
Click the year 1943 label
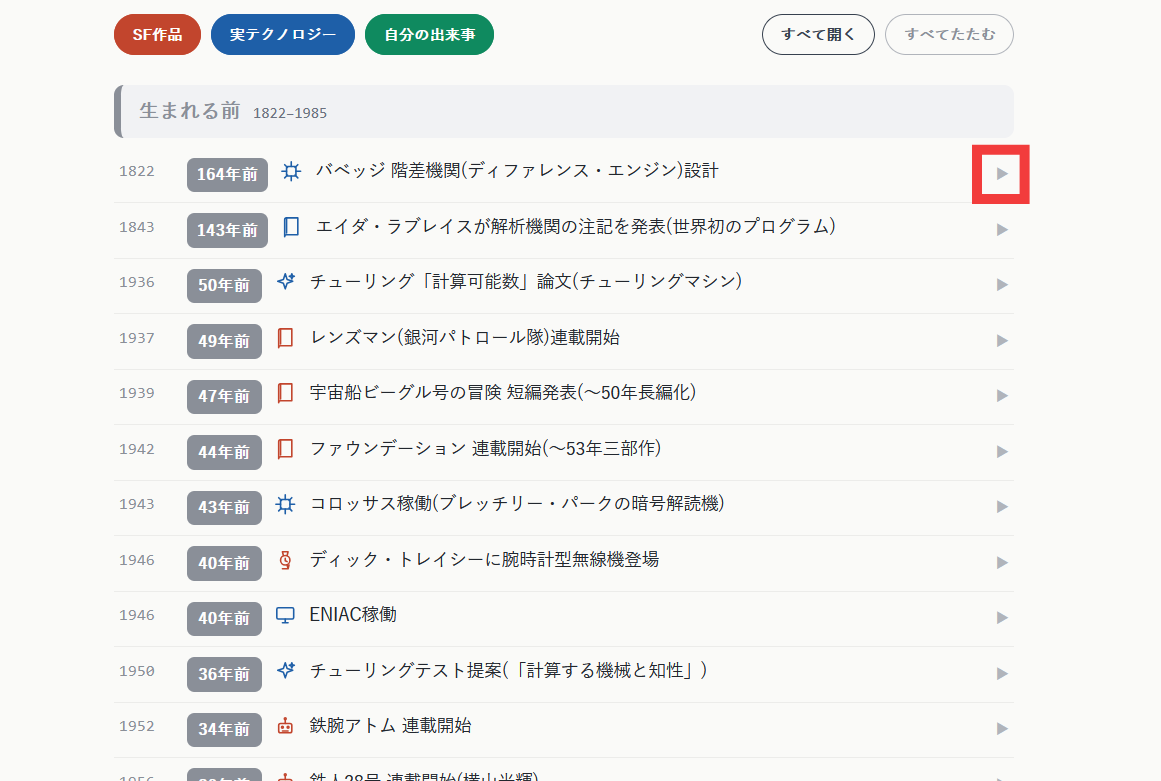[x=137, y=505]
